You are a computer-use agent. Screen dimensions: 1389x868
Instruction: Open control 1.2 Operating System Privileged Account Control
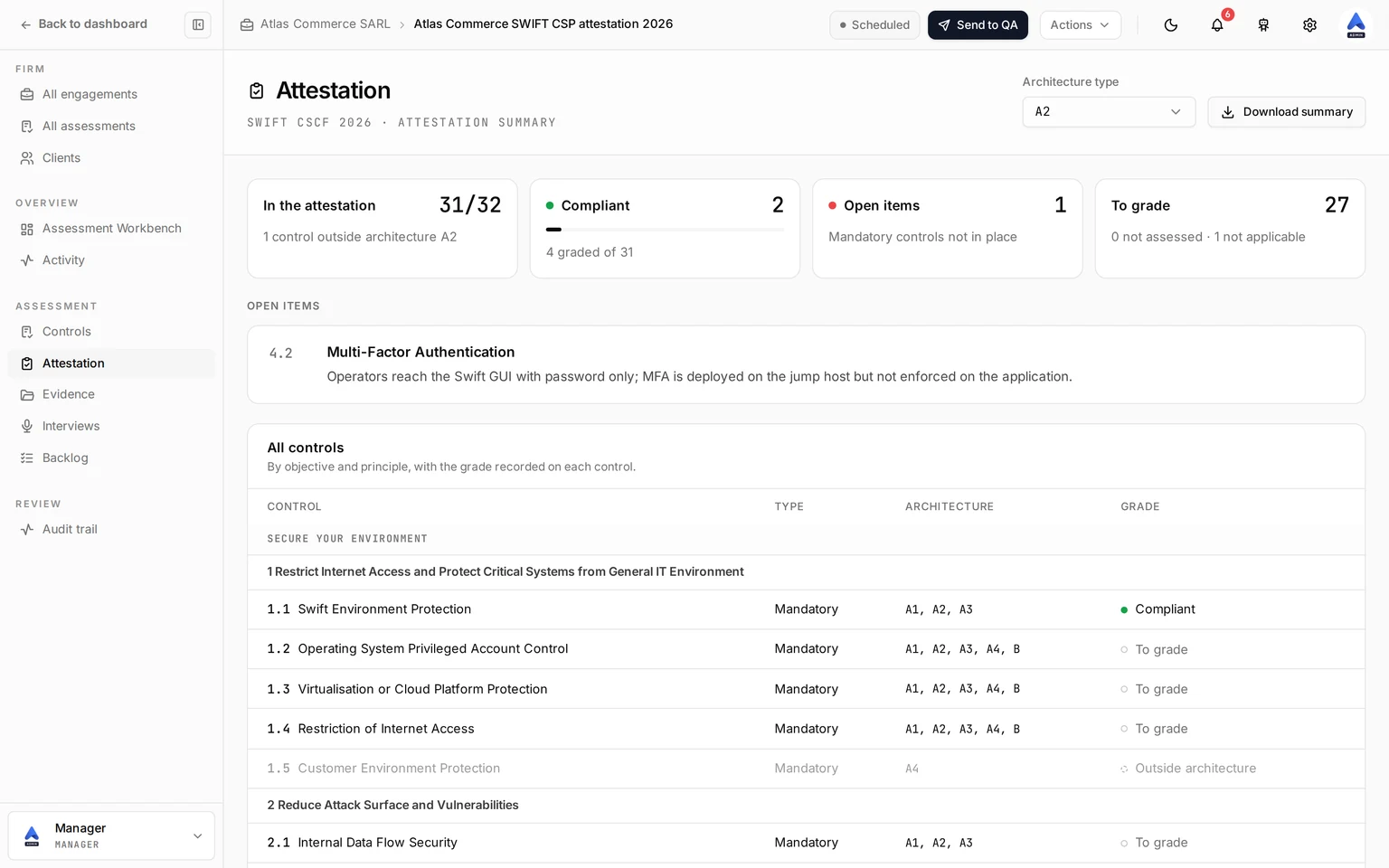coord(806,649)
